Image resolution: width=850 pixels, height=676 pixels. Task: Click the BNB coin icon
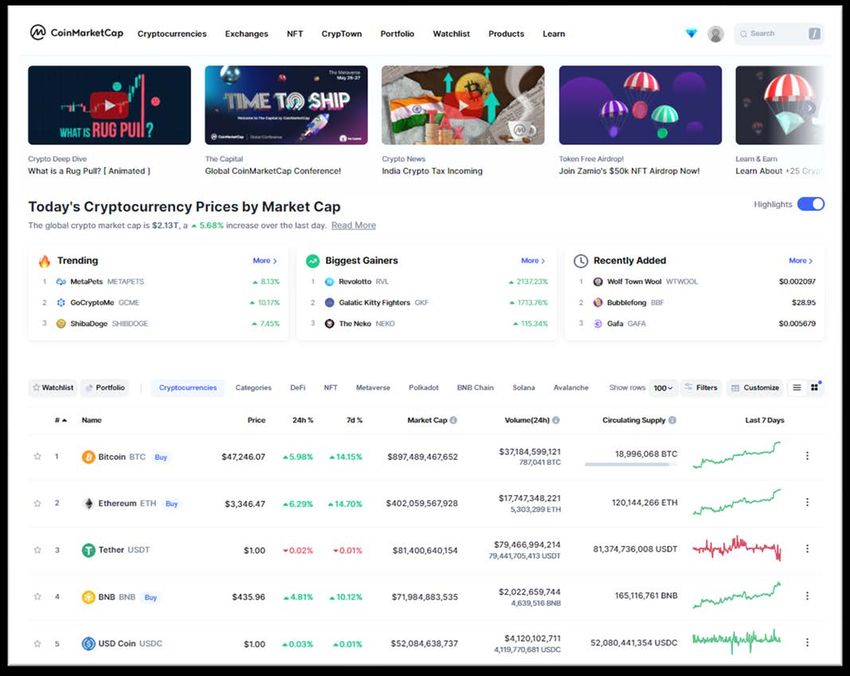click(88, 597)
